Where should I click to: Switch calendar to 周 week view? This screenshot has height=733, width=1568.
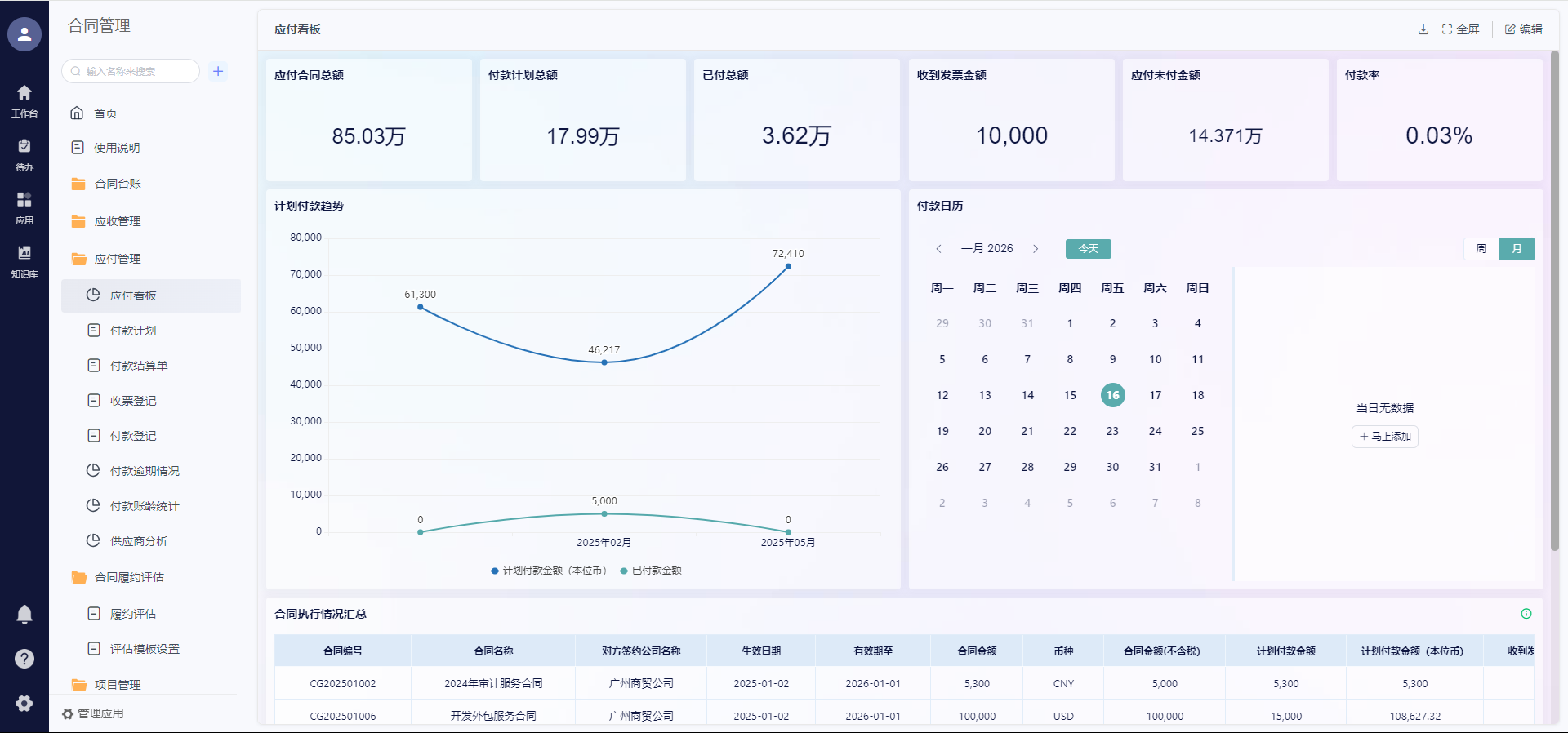(x=1481, y=249)
